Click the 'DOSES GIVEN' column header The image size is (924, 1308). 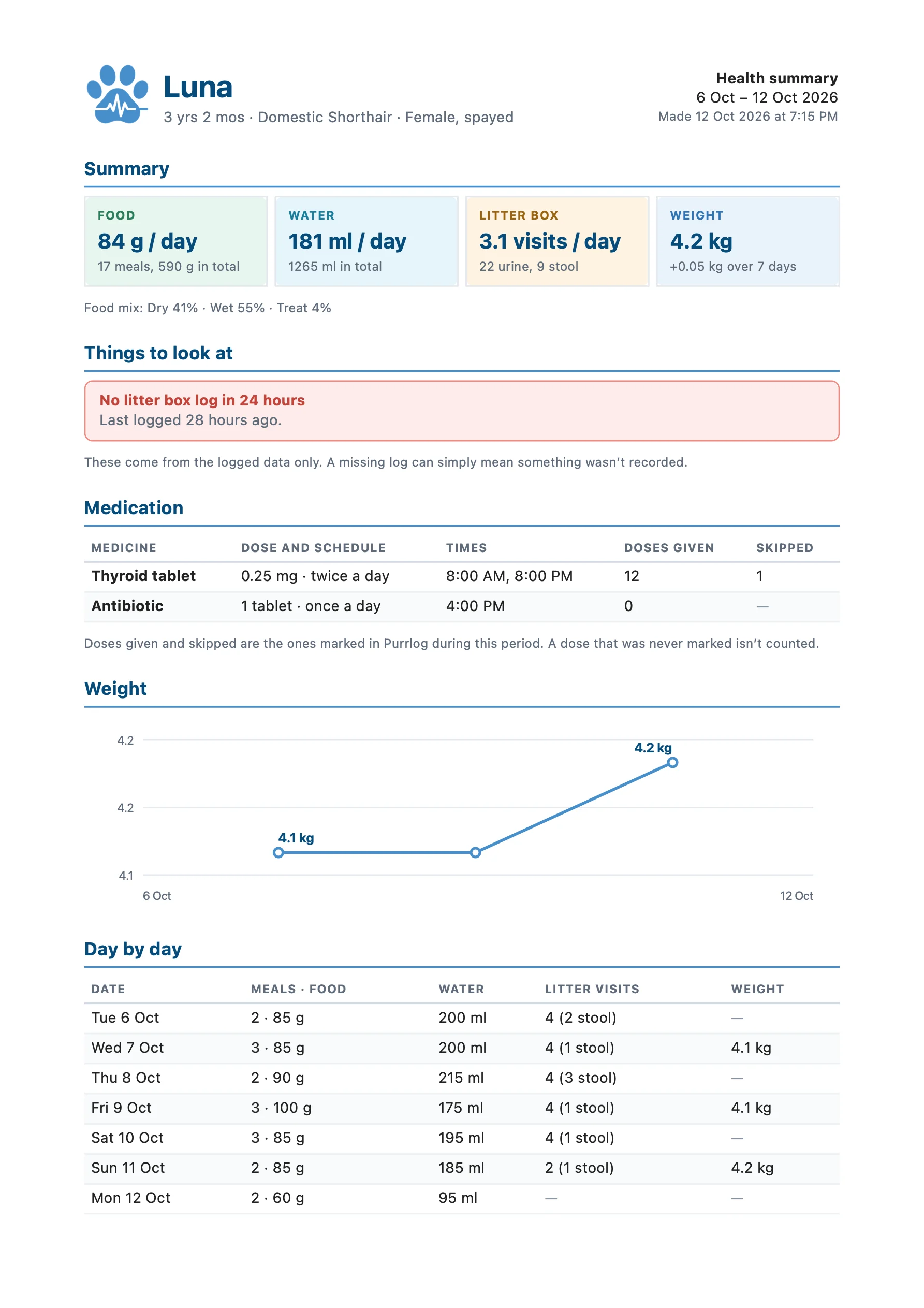click(x=669, y=548)
